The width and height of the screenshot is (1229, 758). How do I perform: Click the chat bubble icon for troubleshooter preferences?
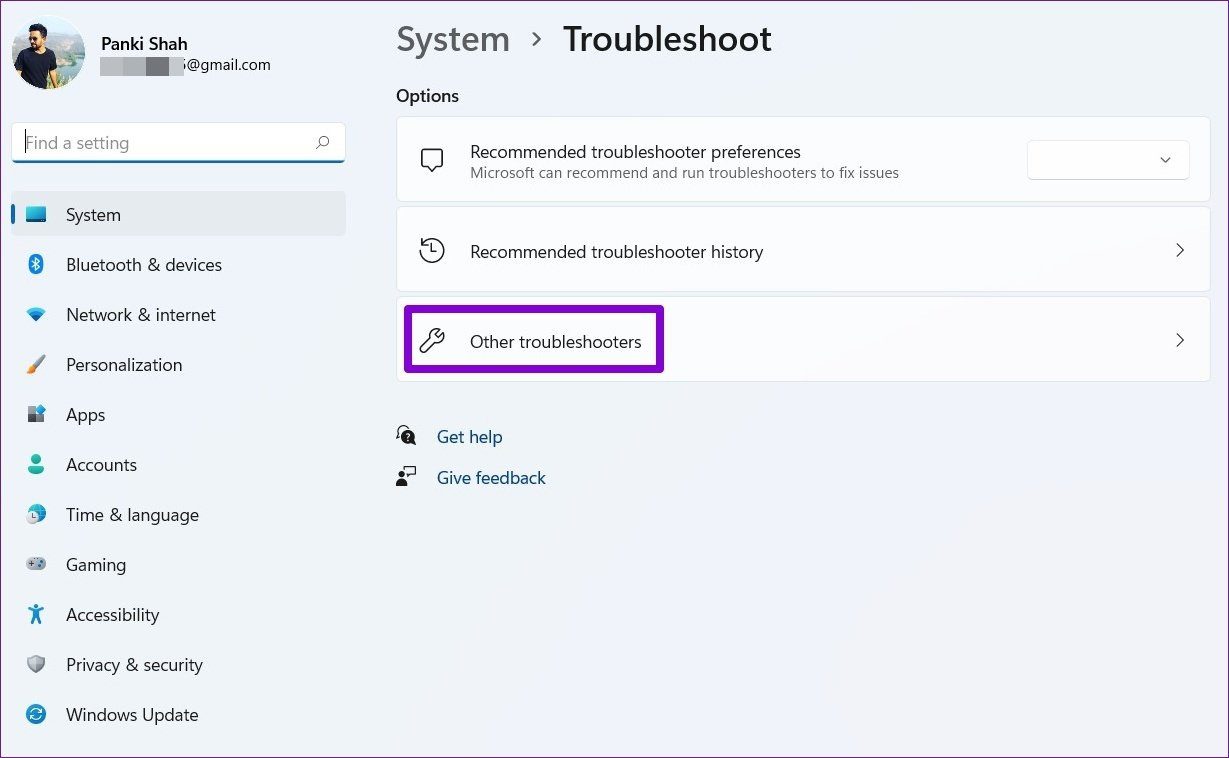(432, 161)
